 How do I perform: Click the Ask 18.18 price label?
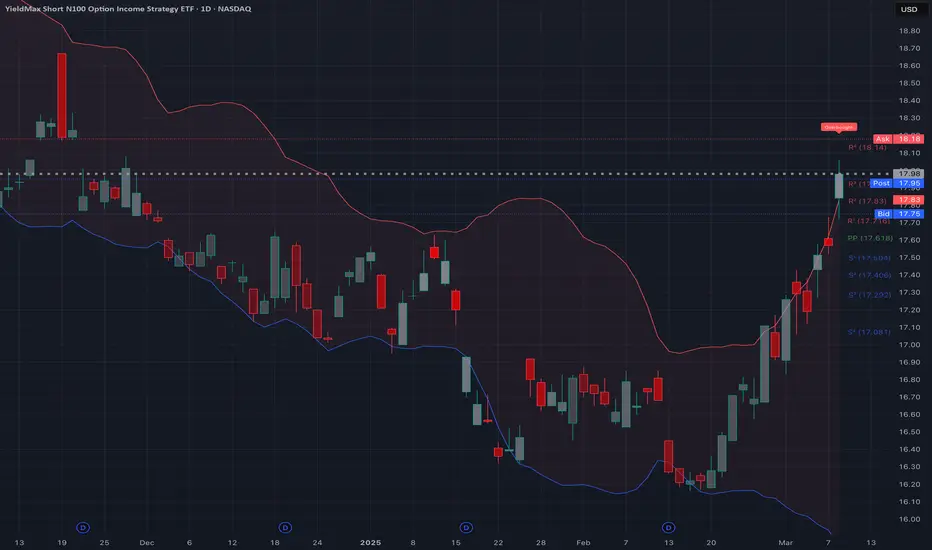click(x=898, y=139)
